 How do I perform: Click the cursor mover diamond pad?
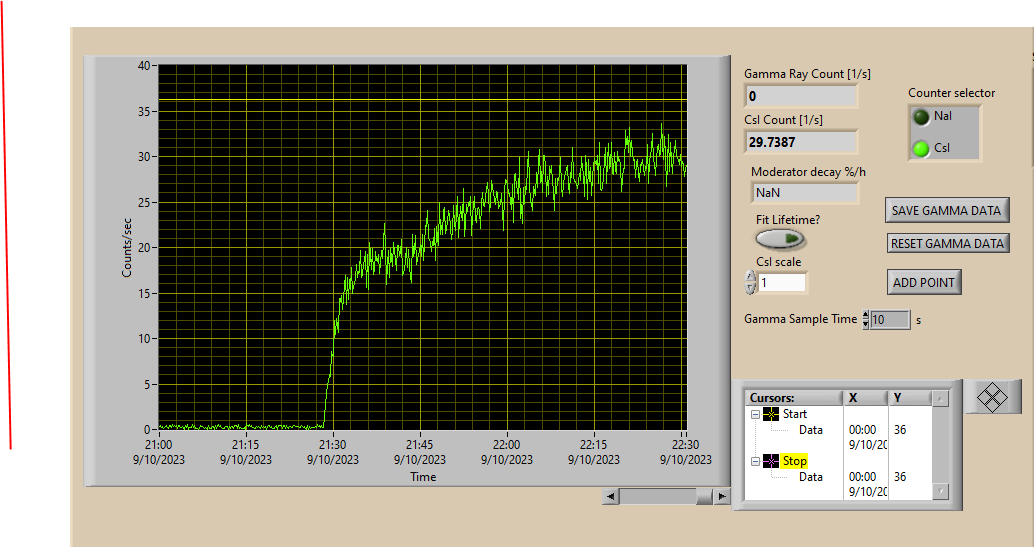(991, 396)
